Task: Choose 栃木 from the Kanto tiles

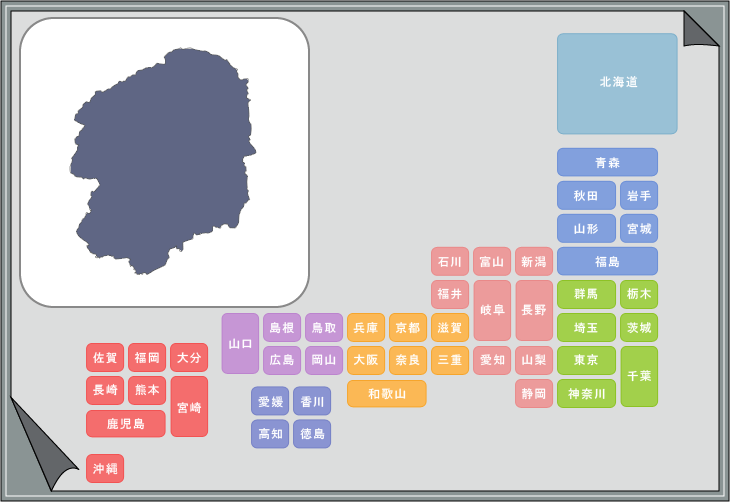Action: tap(638, 294)
